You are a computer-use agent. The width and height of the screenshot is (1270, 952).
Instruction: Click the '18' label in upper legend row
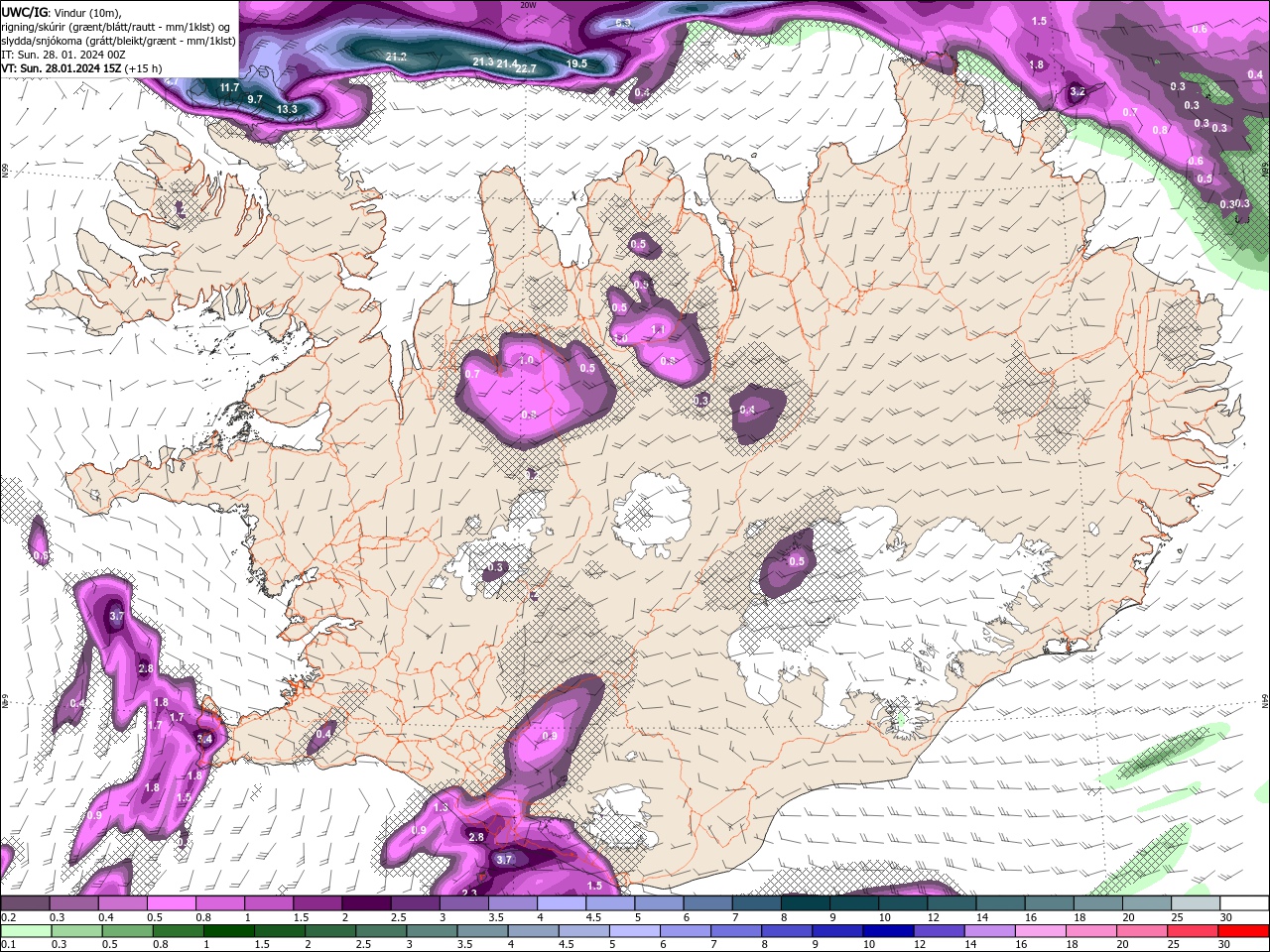coord(1079,917)
